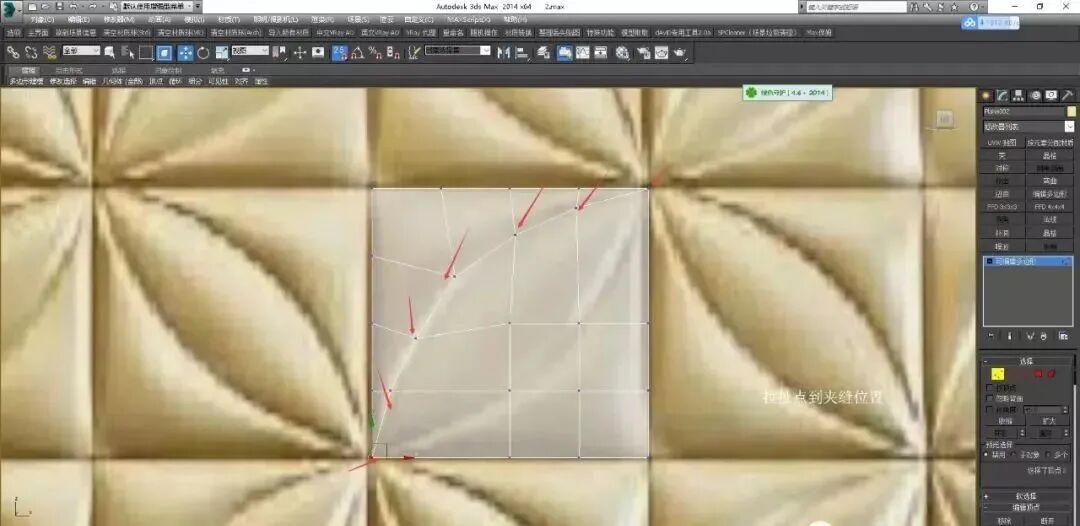Viewport: 1080px width, 526px height.
Task: Click the Select and Link chain icon
Action: coord(12,52)
